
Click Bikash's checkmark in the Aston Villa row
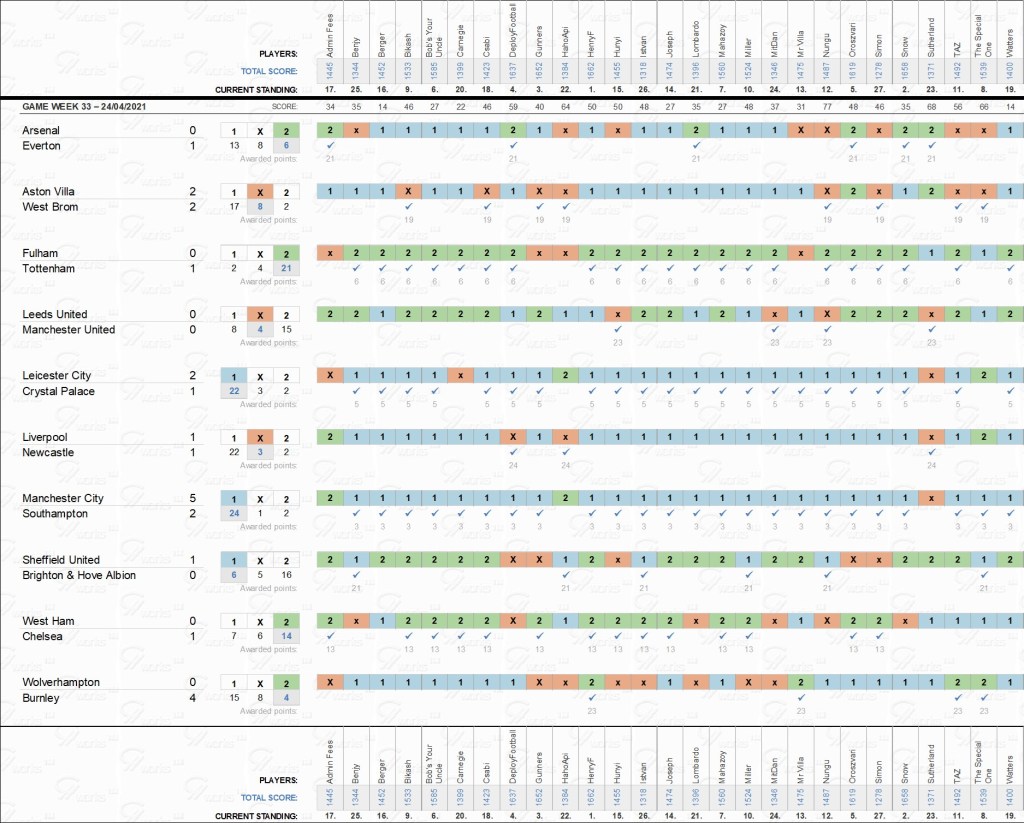(408, 206)
